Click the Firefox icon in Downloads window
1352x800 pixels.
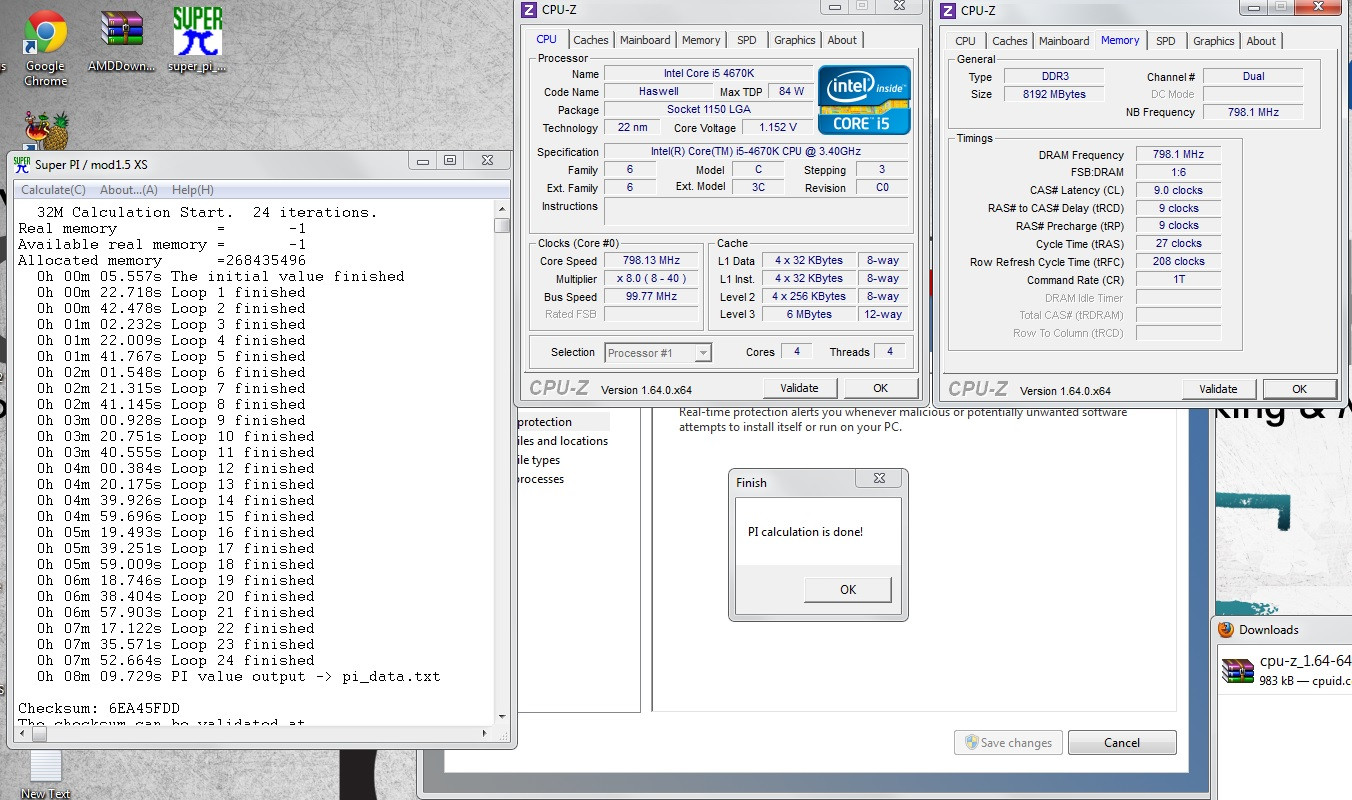point(1226,630)
